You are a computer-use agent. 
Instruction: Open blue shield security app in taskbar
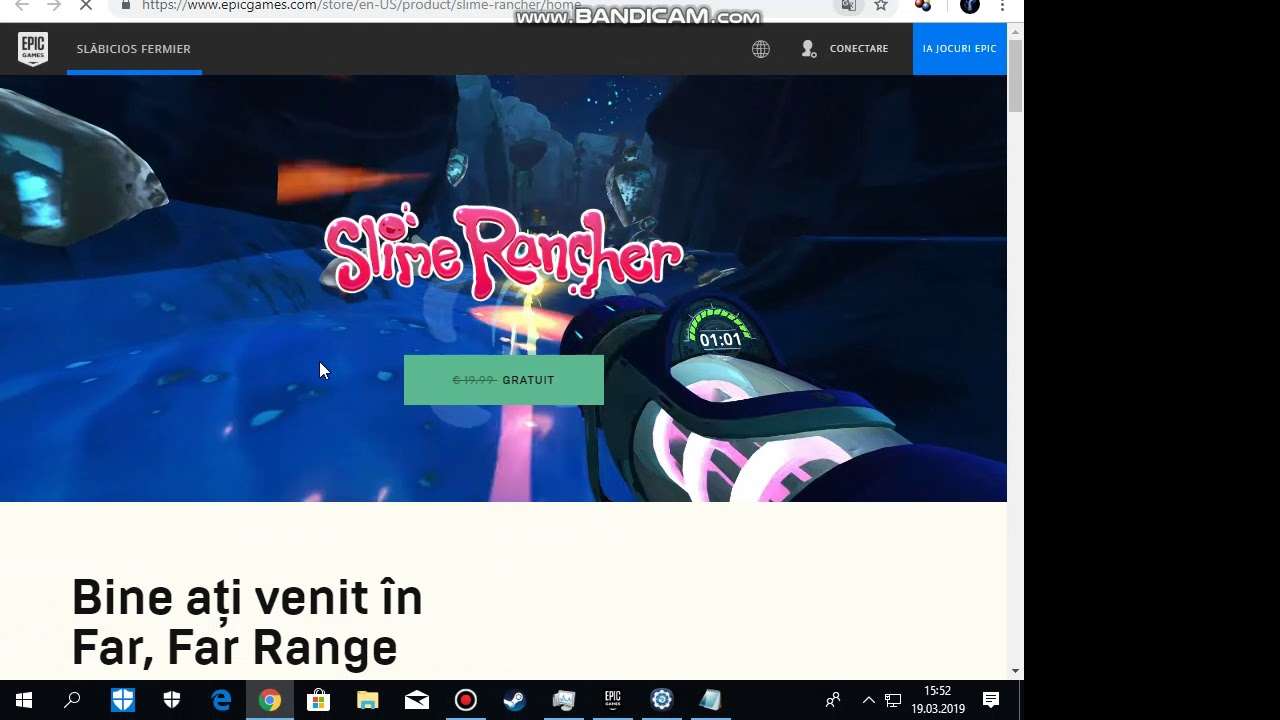pos(123,700)
